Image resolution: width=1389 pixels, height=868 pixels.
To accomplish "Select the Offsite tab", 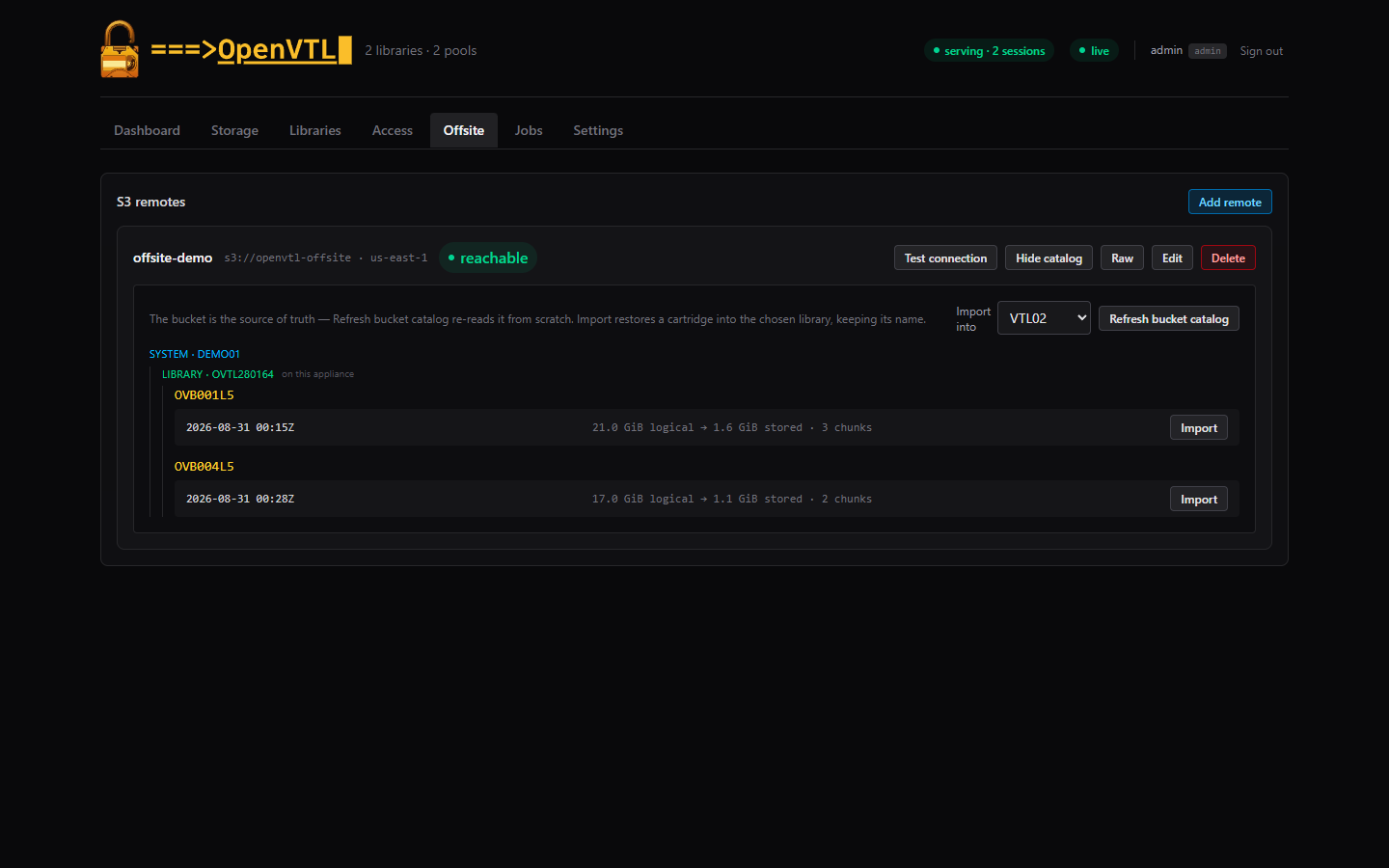I will 464,130.
